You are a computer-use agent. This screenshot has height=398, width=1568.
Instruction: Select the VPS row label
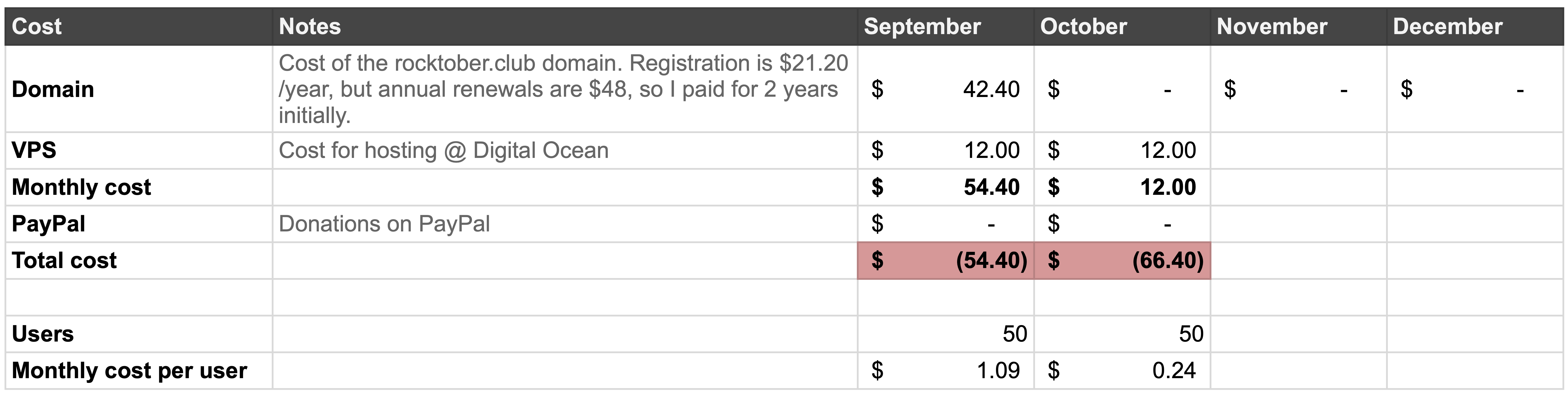(139, 151)
